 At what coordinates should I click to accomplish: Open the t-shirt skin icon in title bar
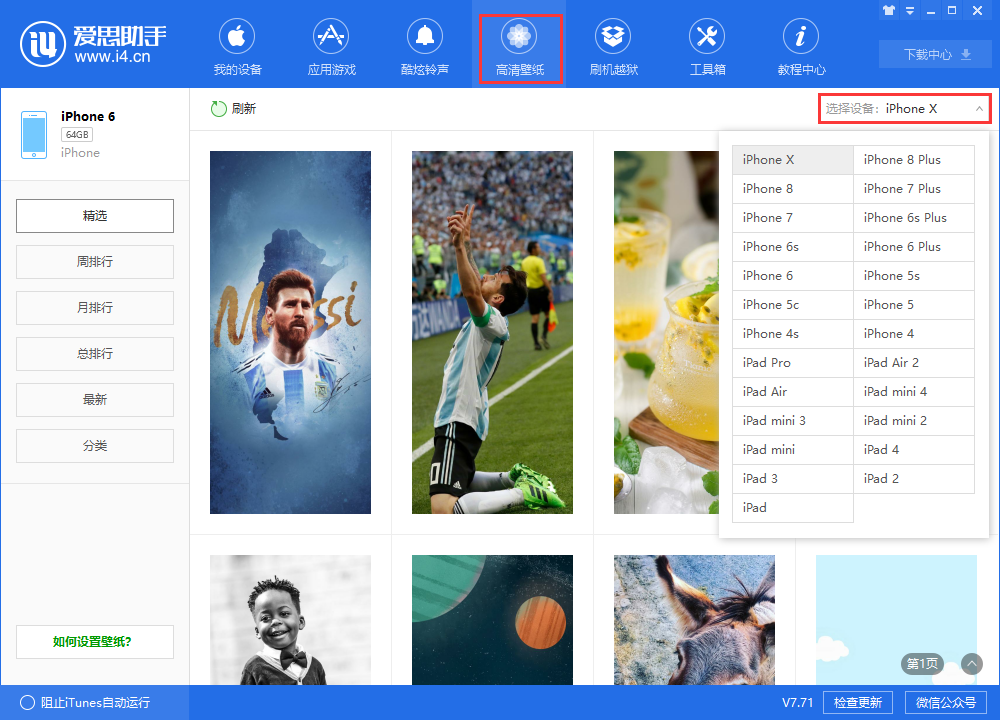[x=887, y=11]
